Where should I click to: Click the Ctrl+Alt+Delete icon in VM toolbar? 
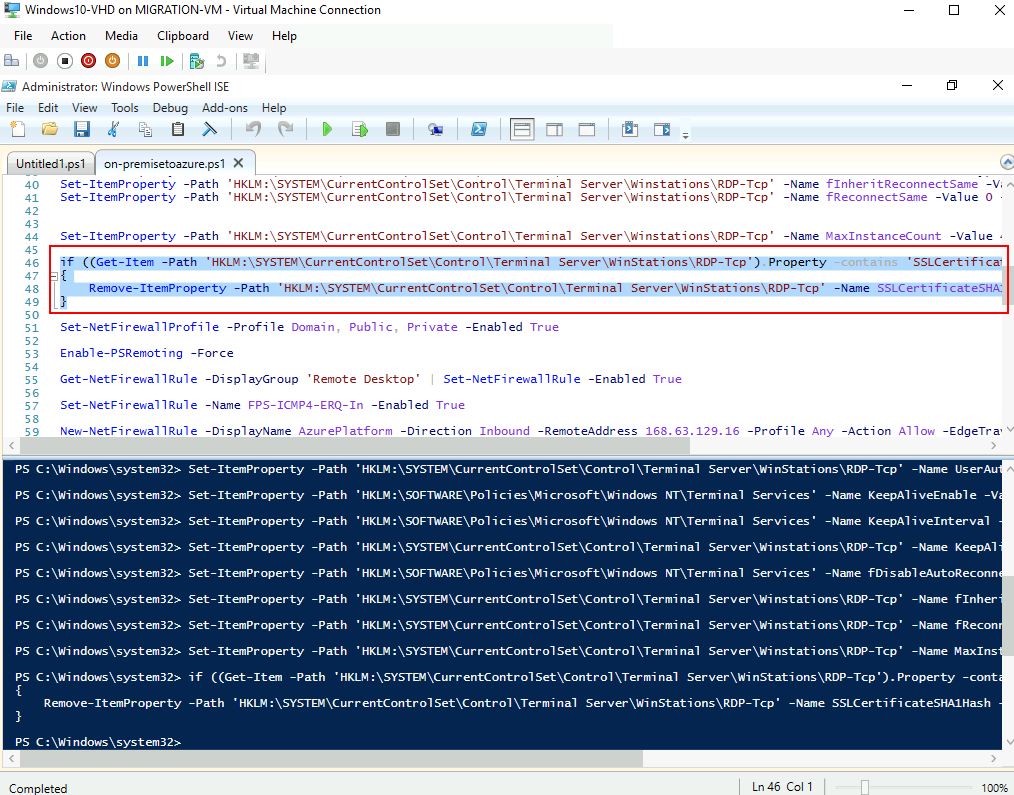click(x=12, y=61)
